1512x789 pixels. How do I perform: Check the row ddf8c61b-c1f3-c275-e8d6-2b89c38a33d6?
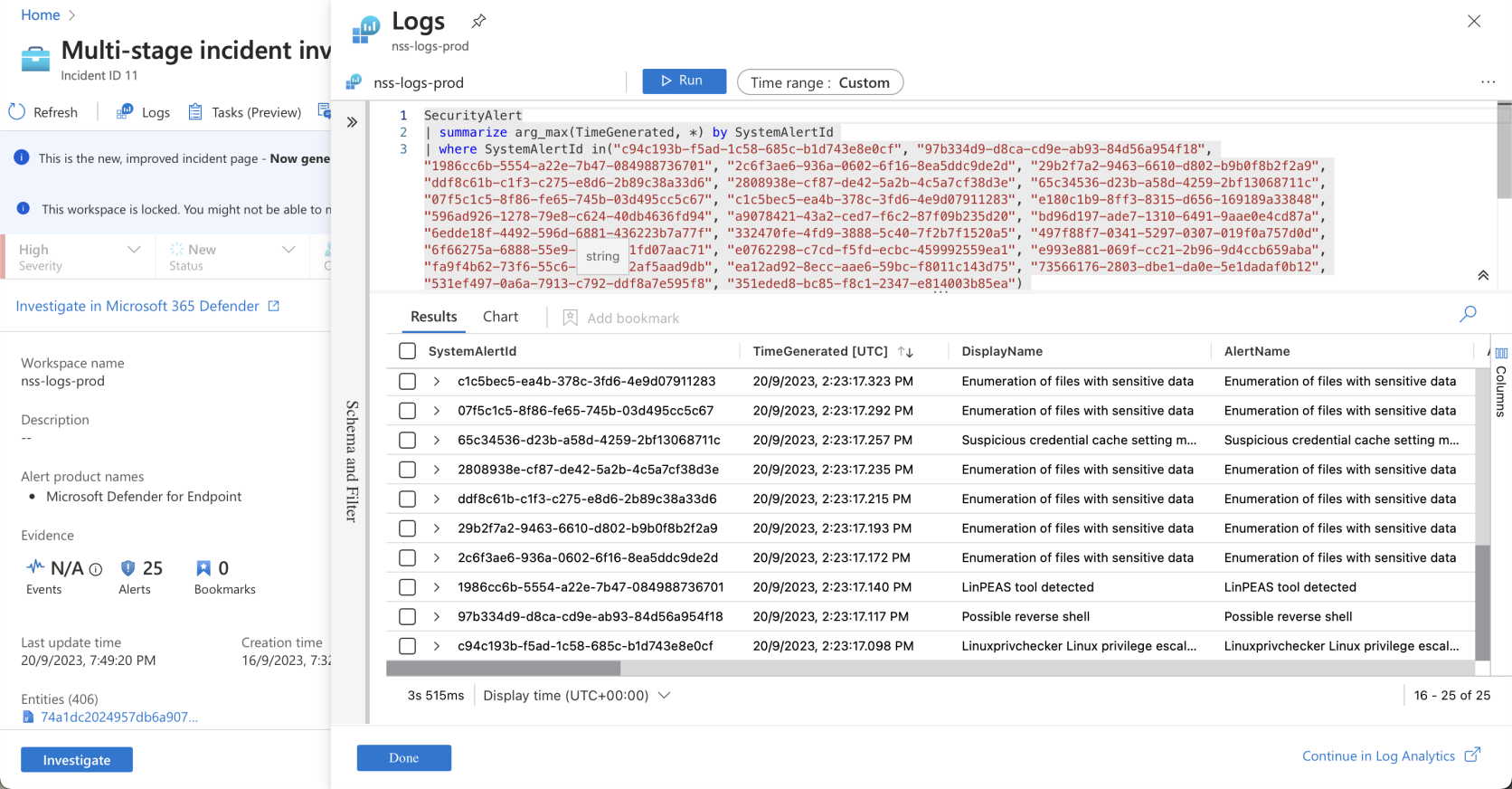[408, 499]
